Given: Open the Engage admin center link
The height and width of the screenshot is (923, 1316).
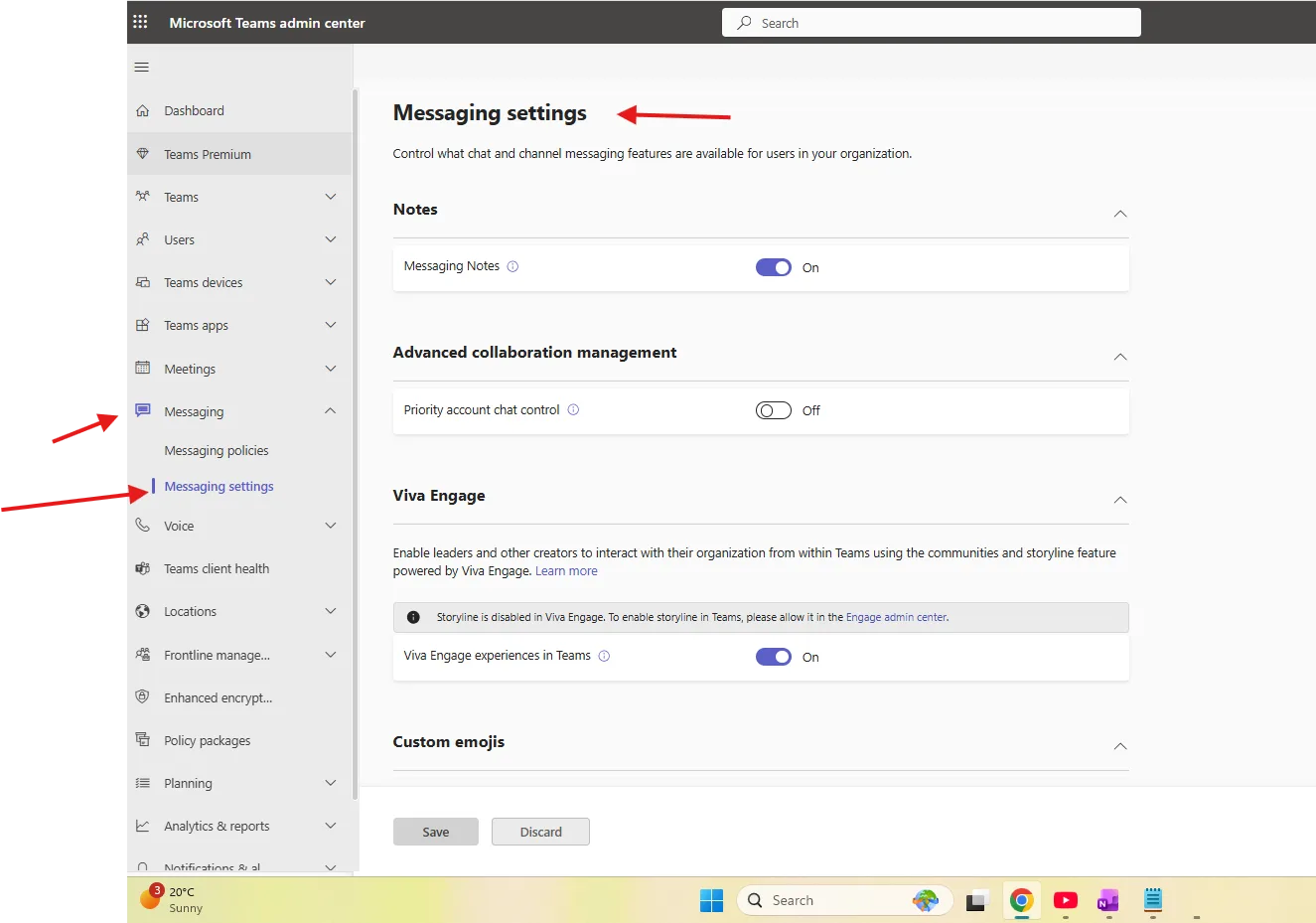Looking at the screenshot, I should click(x=896, y=616).
